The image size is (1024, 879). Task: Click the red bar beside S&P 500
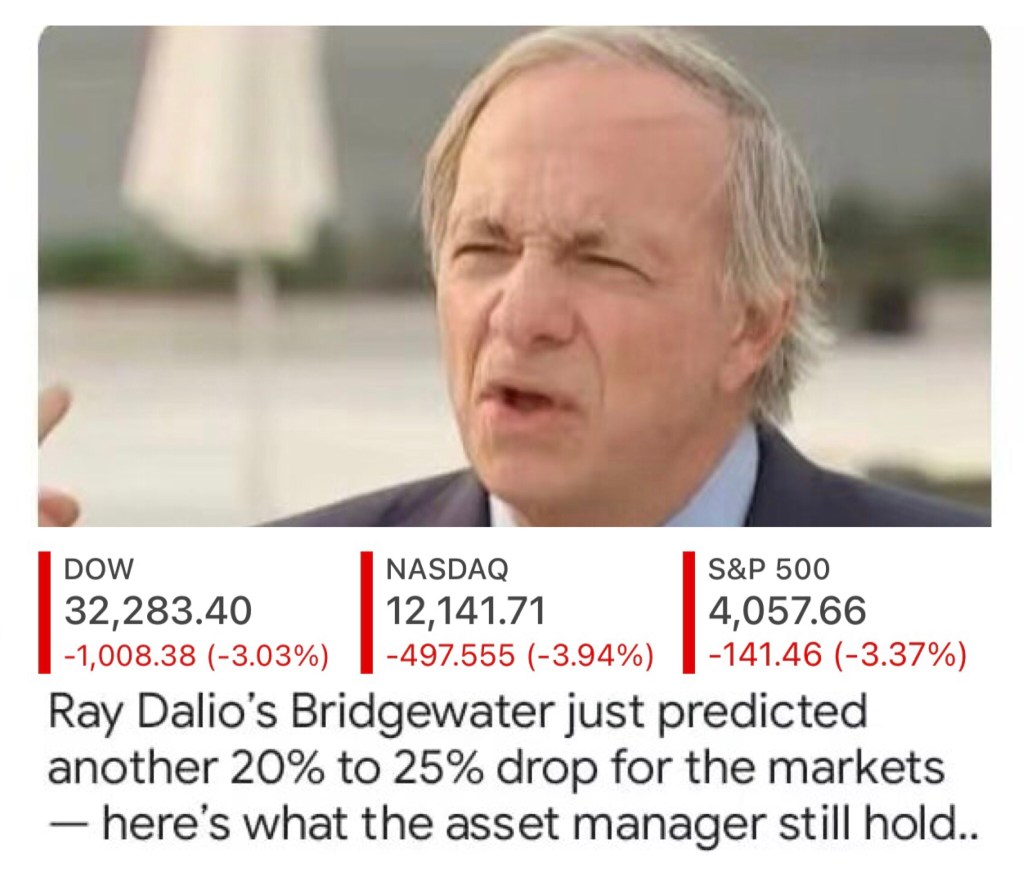click(x=689, y=611)
